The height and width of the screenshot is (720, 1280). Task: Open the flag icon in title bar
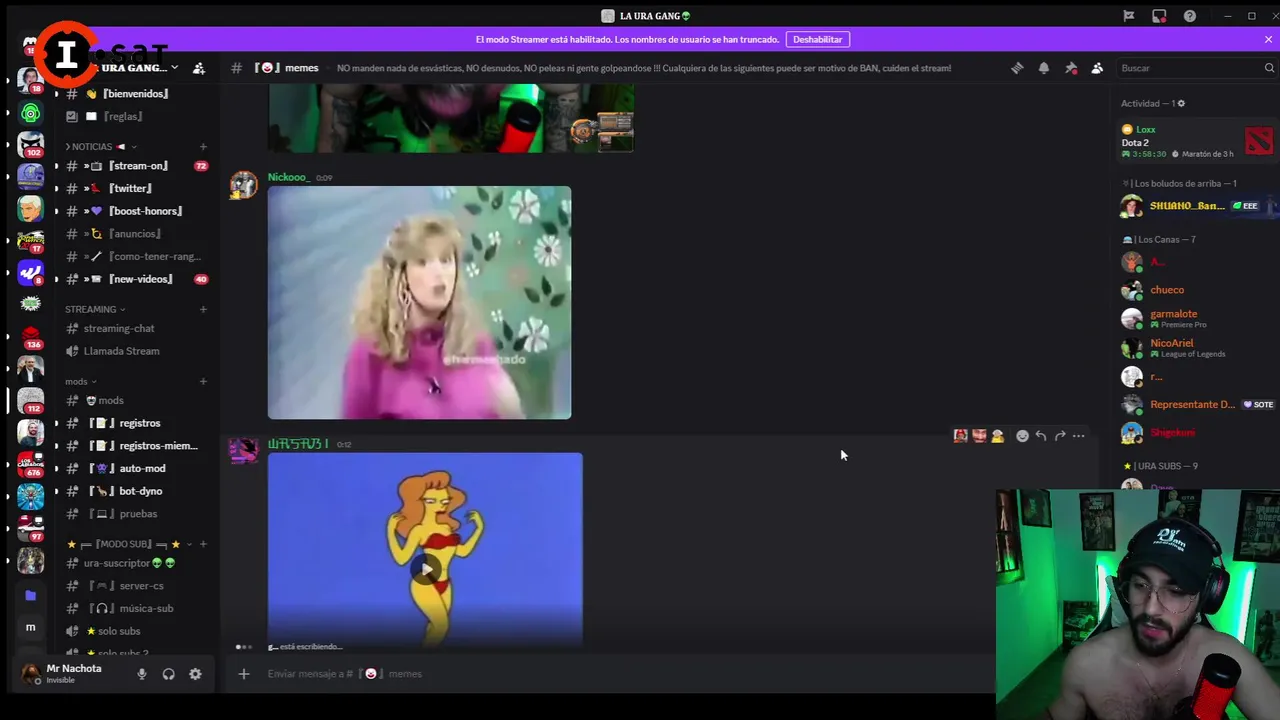1129,16
